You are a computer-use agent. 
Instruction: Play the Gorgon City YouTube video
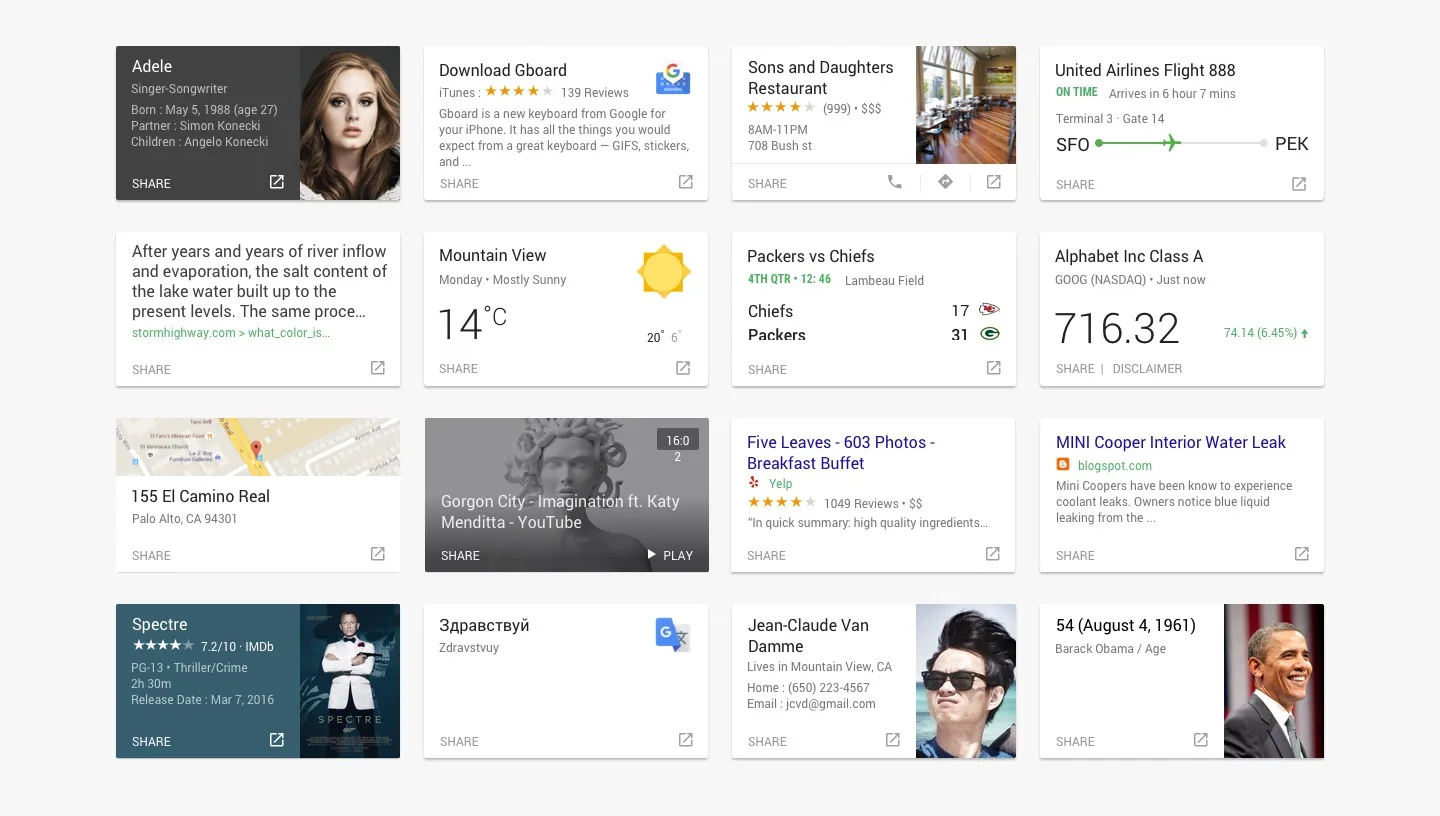(670, 555)
